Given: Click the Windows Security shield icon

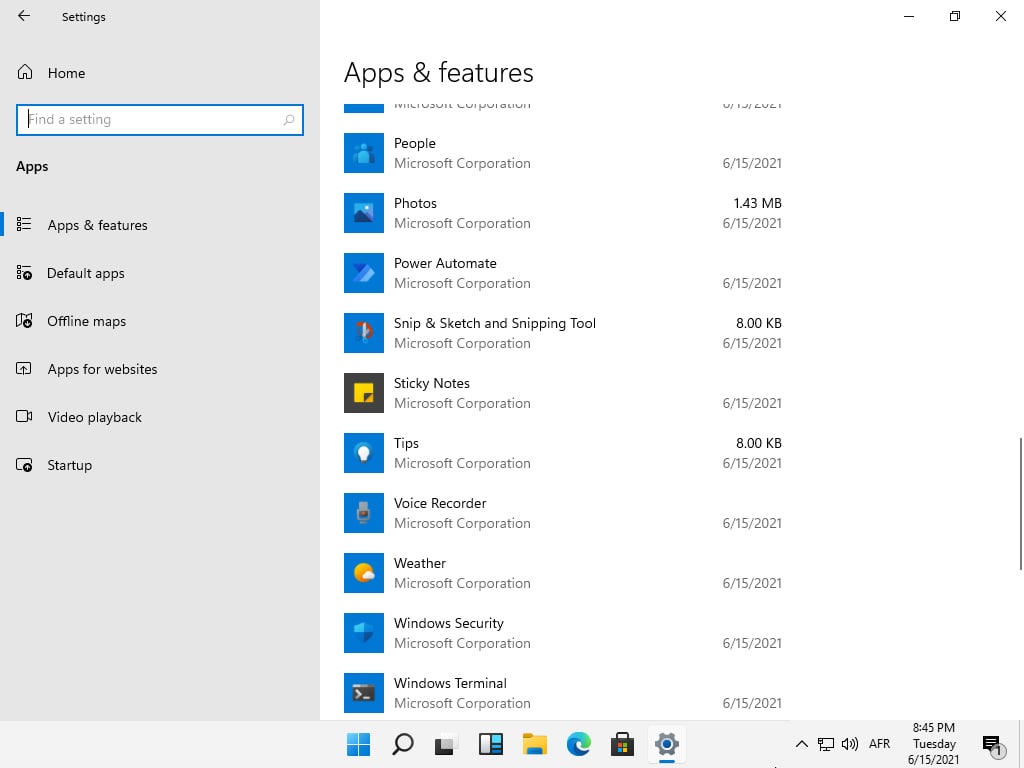Looking at the screenshot, I should click(x=364, y=633).
